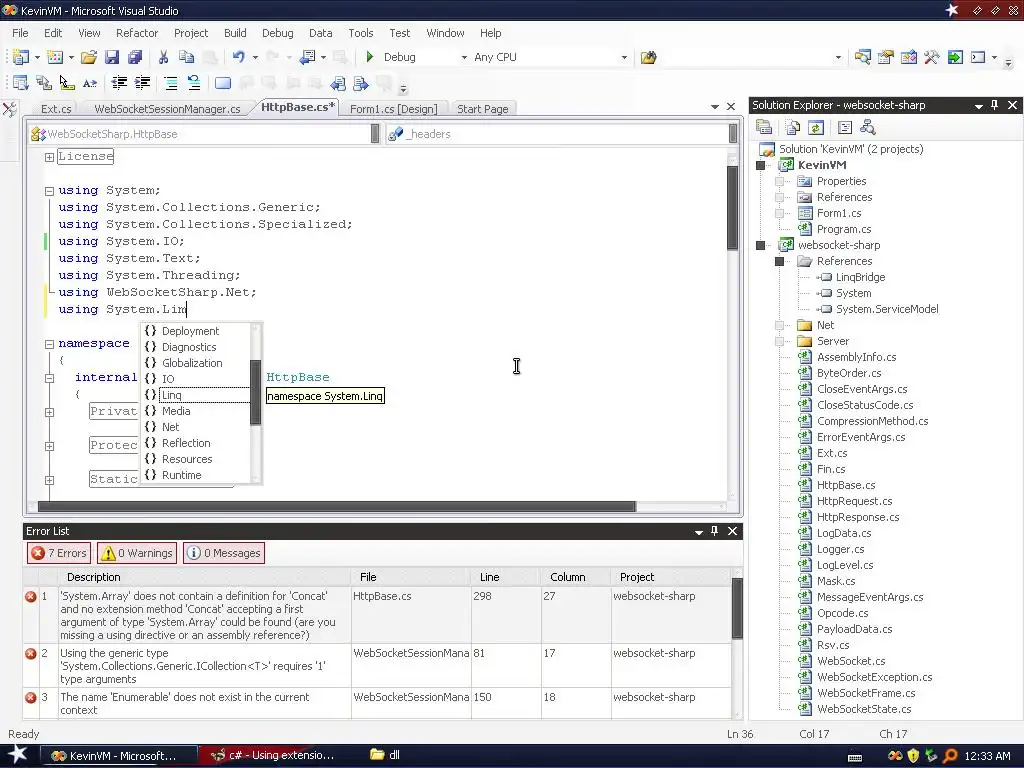Toggle the 0 Messages filter button
The height and width of the screenshot is (768, 1024).
[x=224, y=553]
